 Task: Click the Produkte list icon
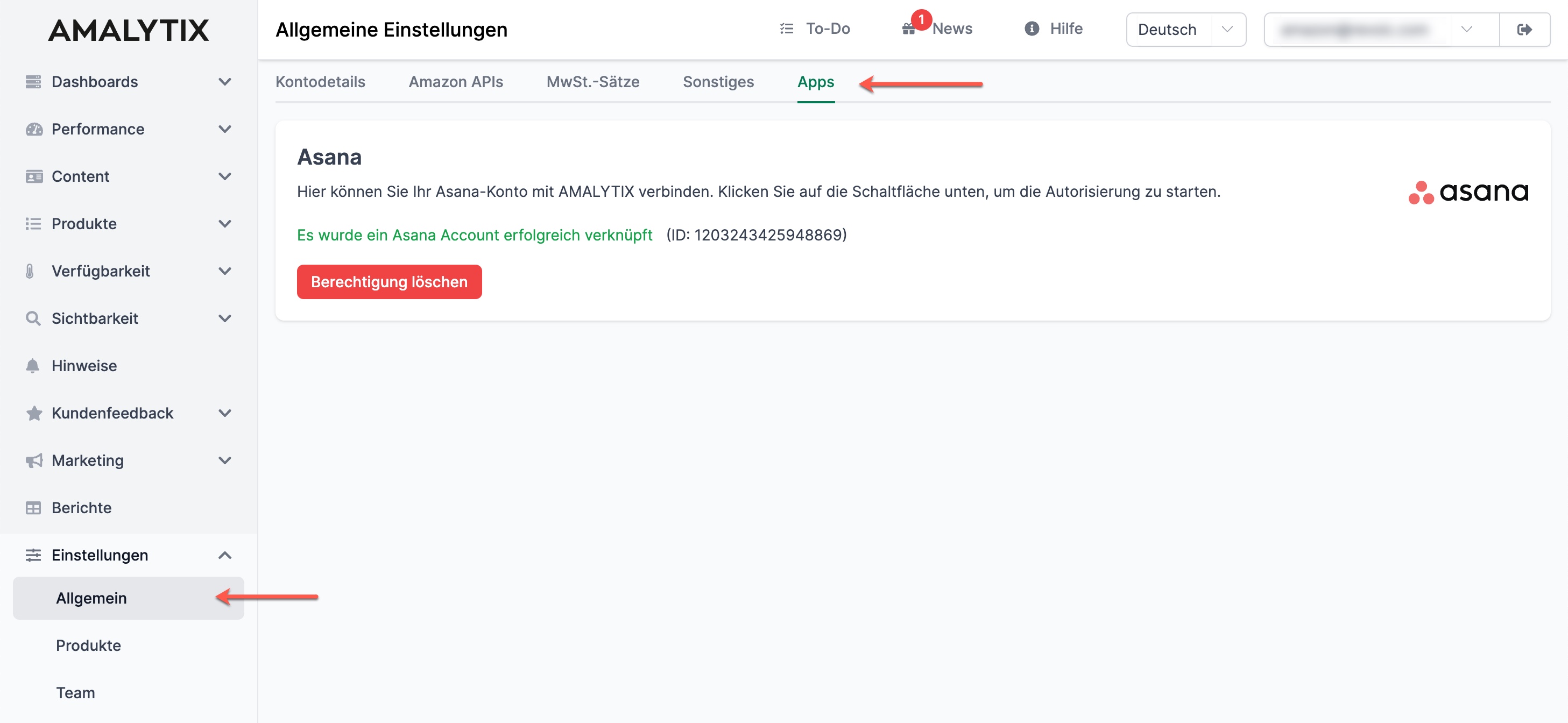click(33, 224)
